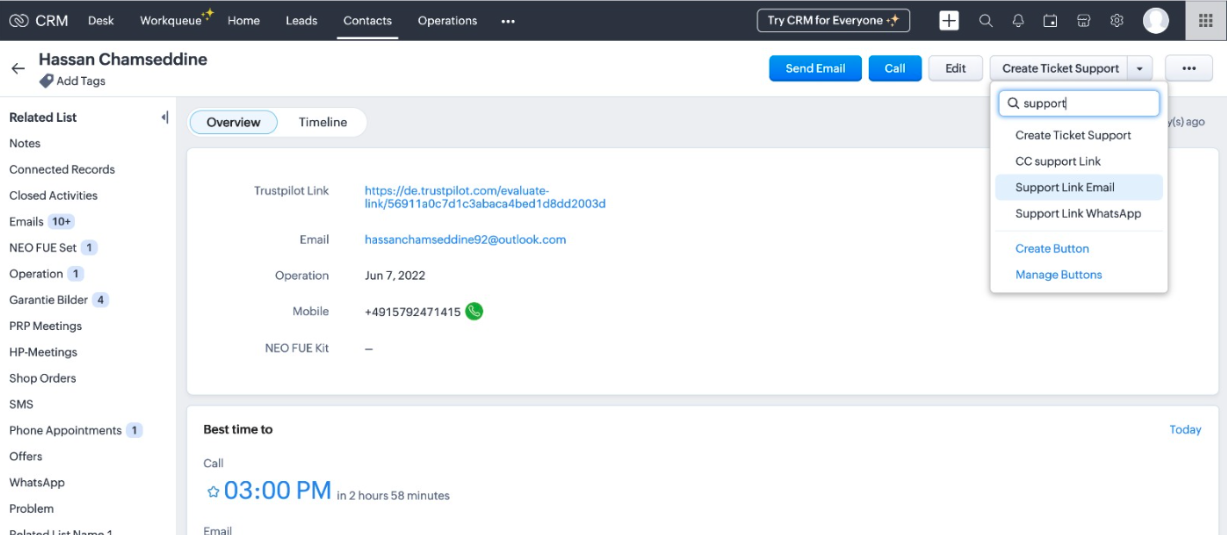Open the global search magnifier icon

pos(986,20)
